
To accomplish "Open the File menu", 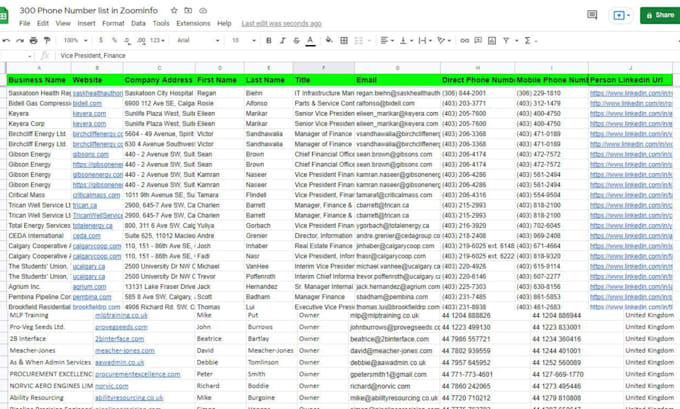I will (25, 23).
